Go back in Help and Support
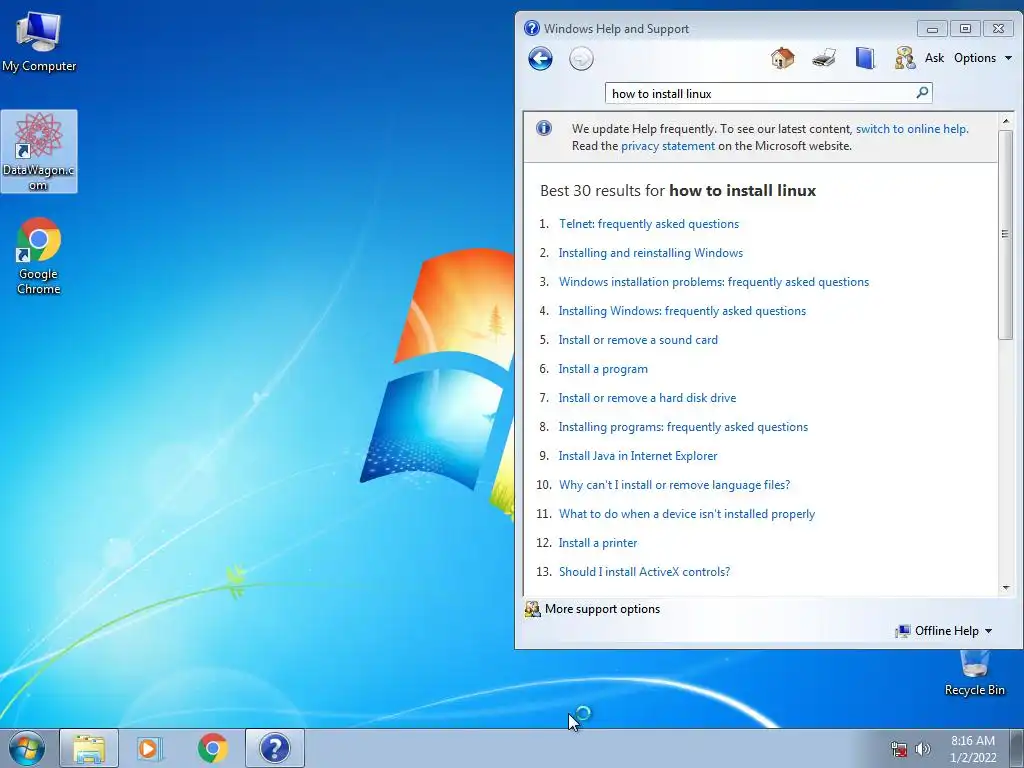1024x768 pixels. (x=540, y=59)
